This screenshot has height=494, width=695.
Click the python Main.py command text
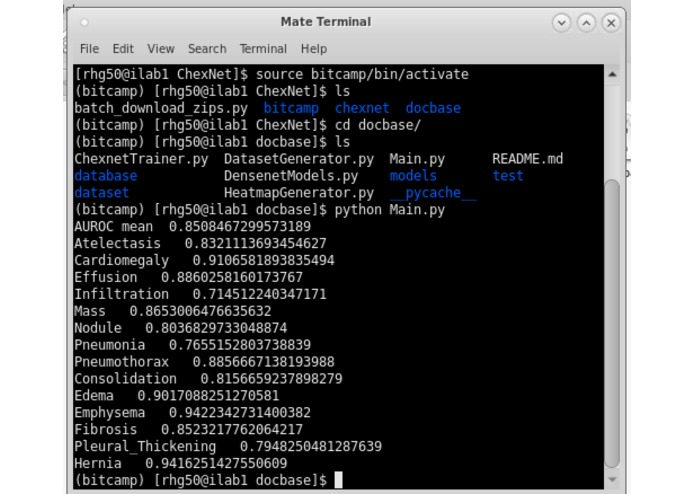pos(390,210)
